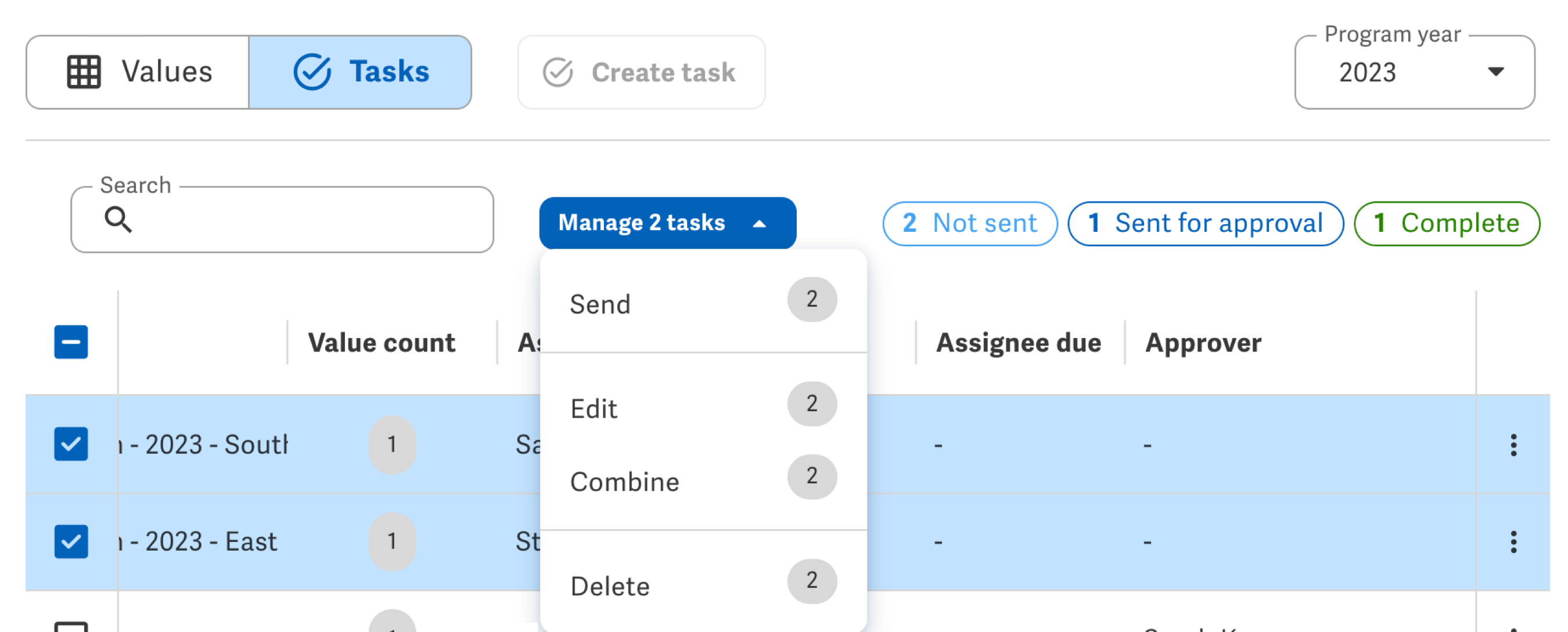1568x632 pixels.
Task: Uncheck the 2023 South row checkbox
Action: (71, 444)
